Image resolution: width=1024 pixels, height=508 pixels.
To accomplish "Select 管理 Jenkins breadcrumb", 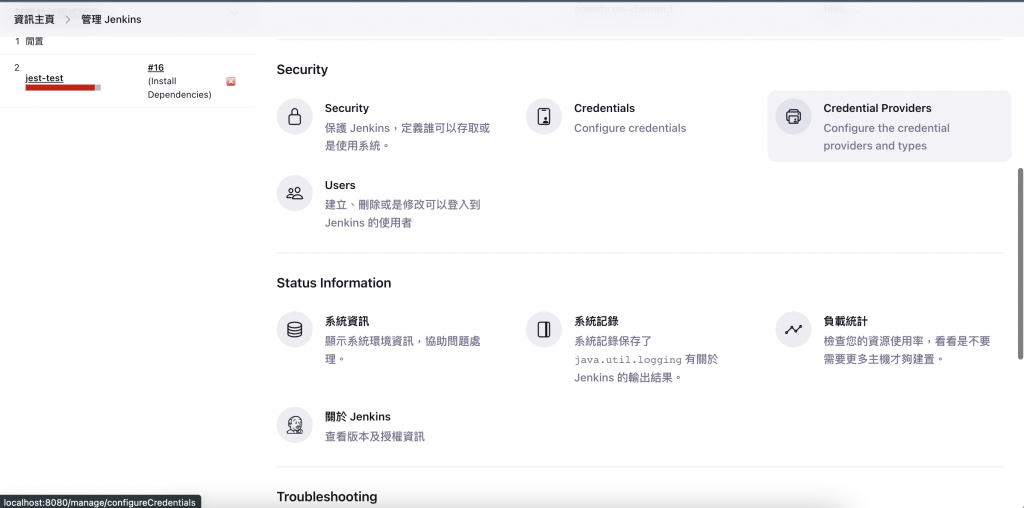I will point(111,20).
